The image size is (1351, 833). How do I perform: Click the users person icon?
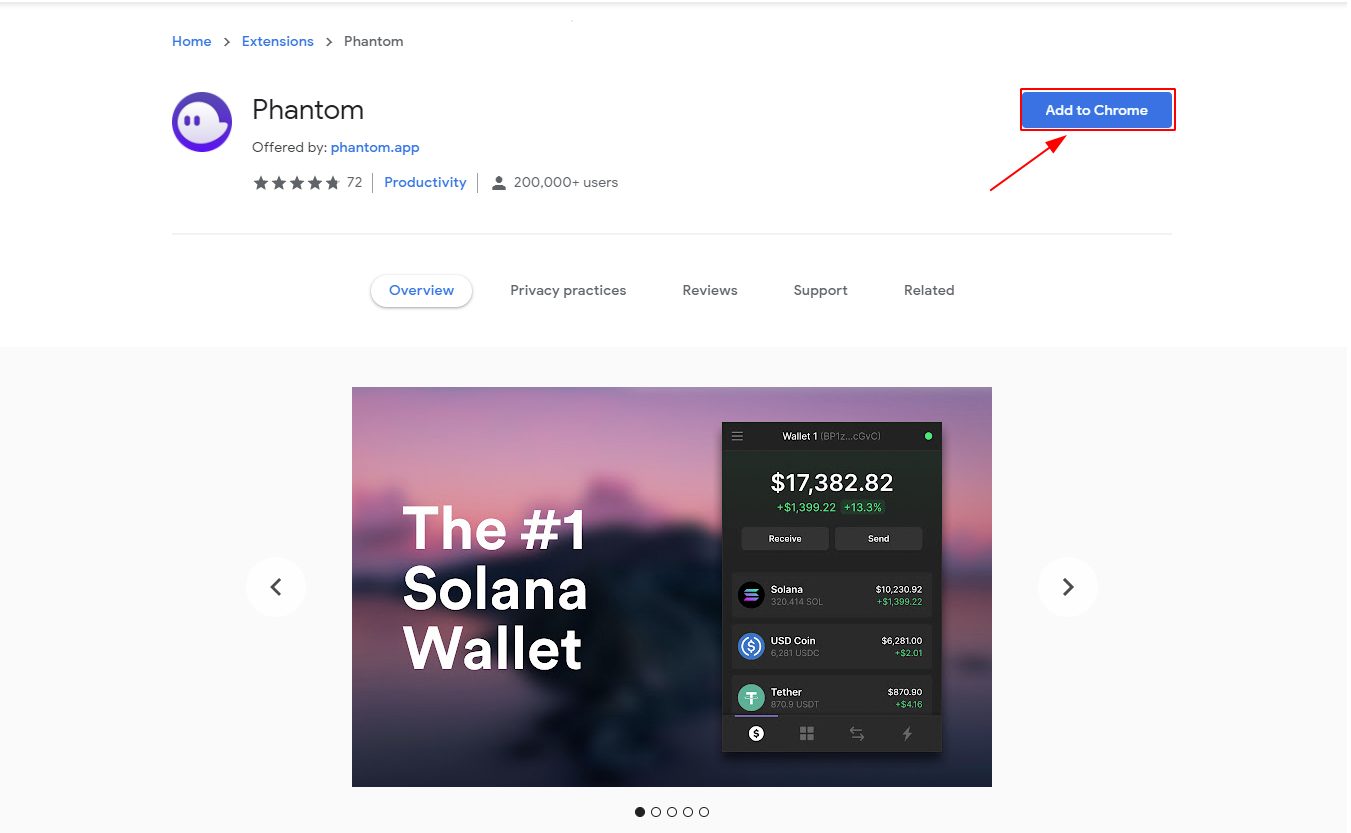(499, 183)
